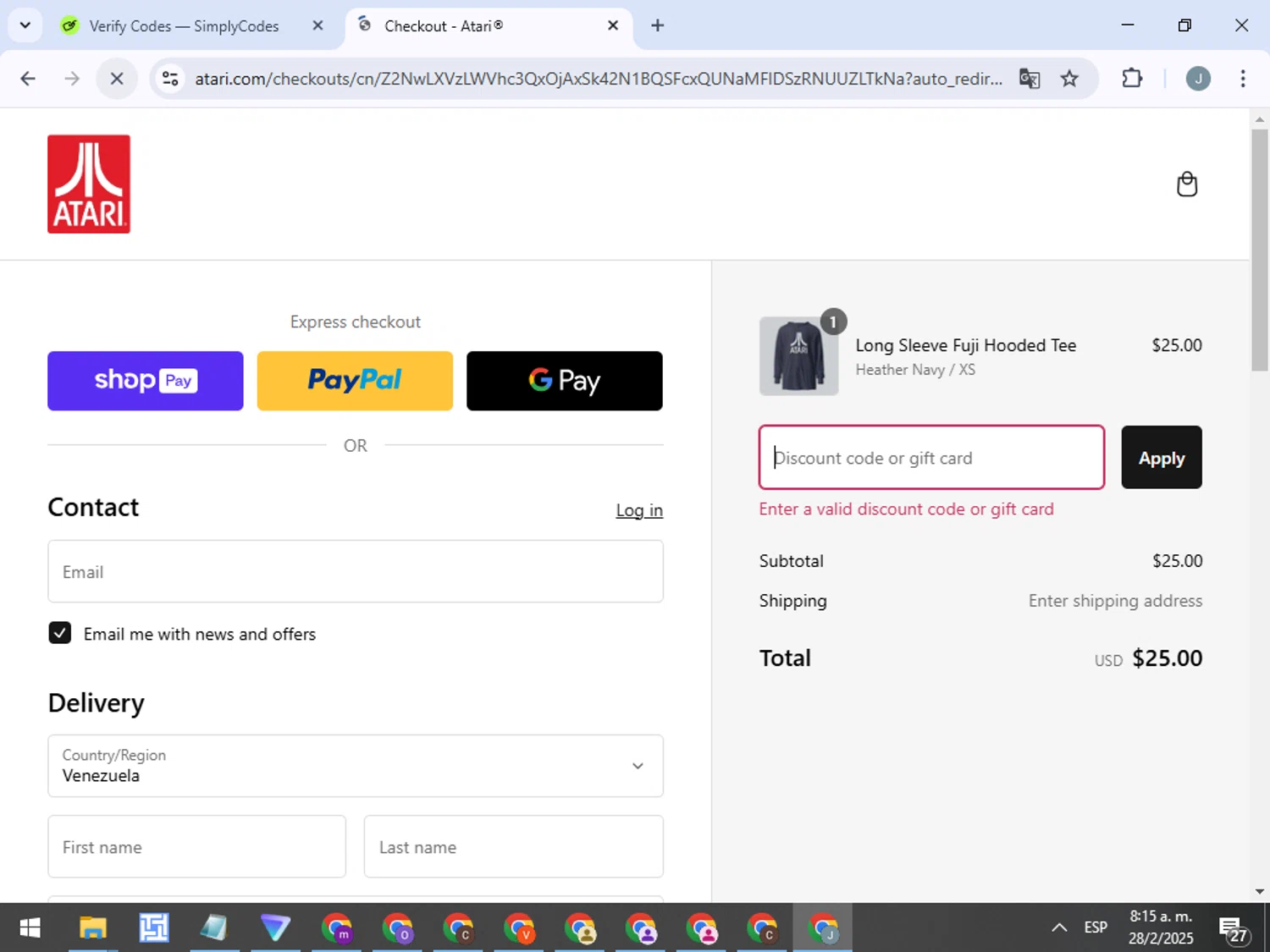This screenshot has height=952, width=1270.
Task: Open the active Chrome J profile taskbar icon
Action: pos(822,928)
